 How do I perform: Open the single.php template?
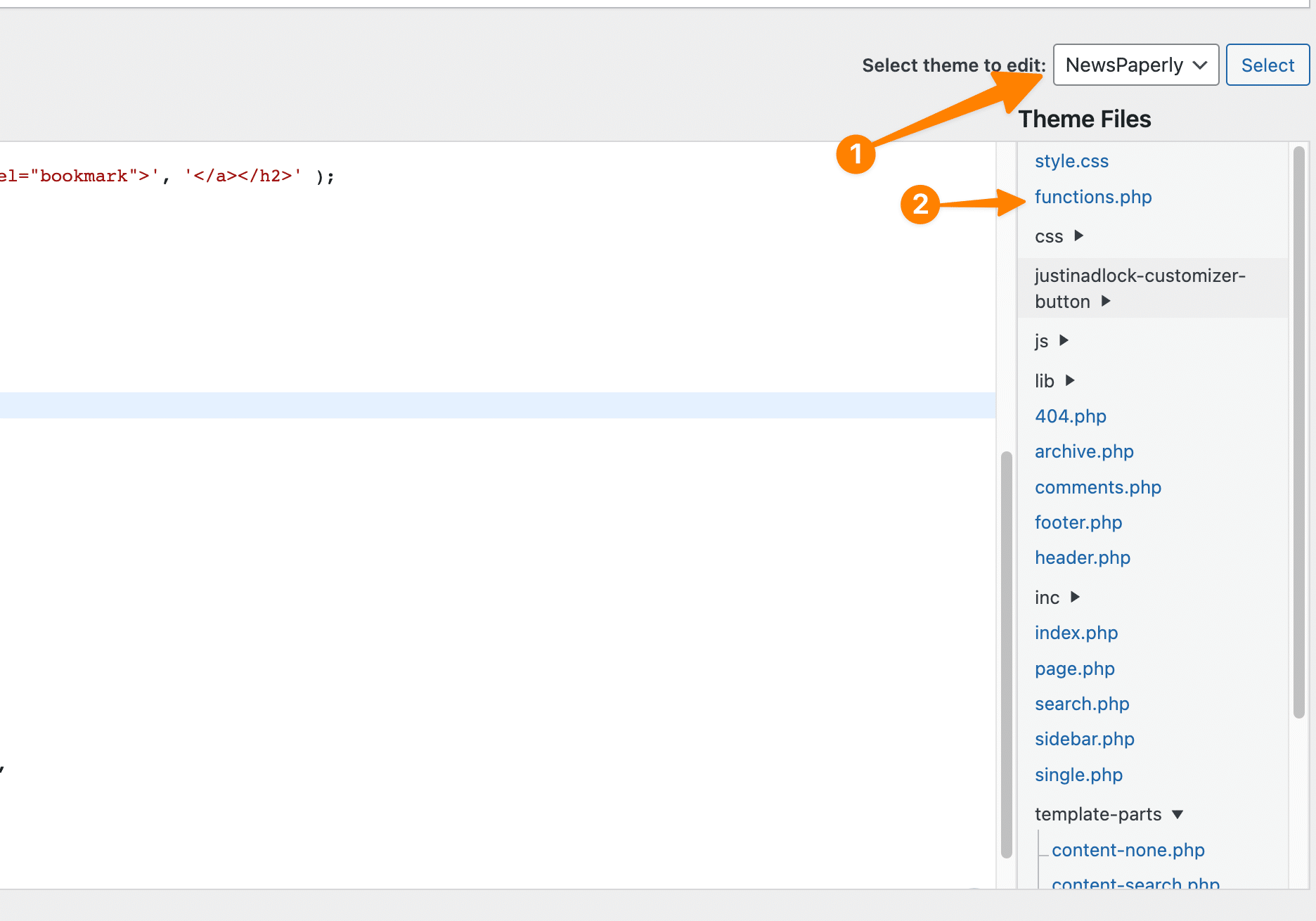click(1078, 775)
